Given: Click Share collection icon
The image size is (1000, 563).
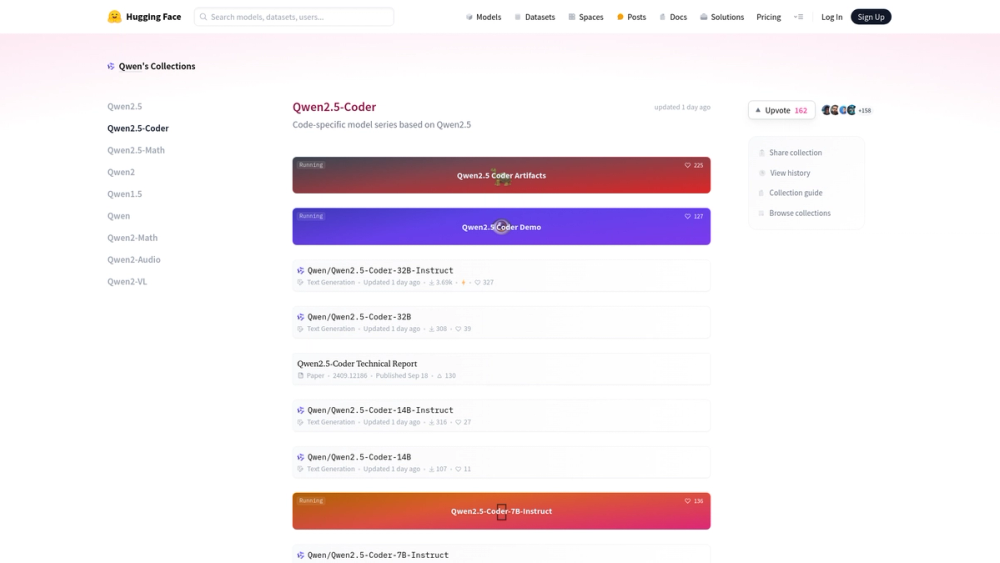Looking at the screenshot, I should pos(761,153).
